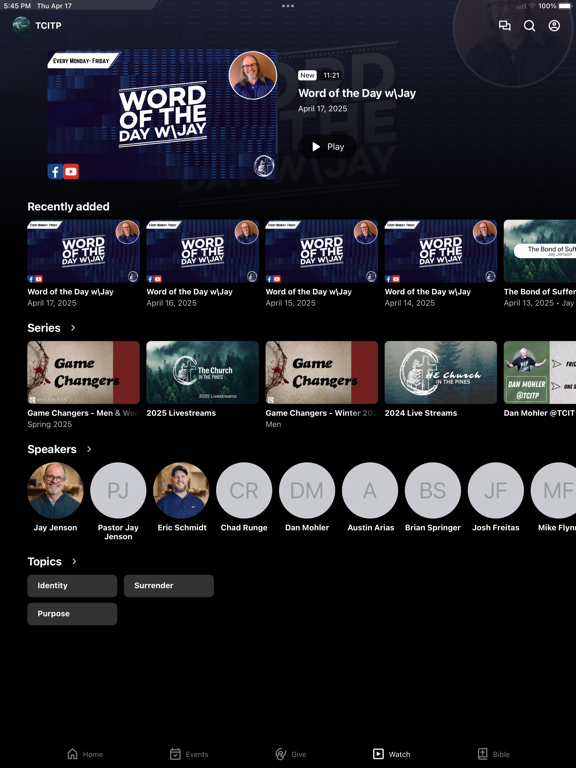This screenshot has width=576, height=768.
Task: Click the 'Recently added' heading
Action: click(69, 207)
